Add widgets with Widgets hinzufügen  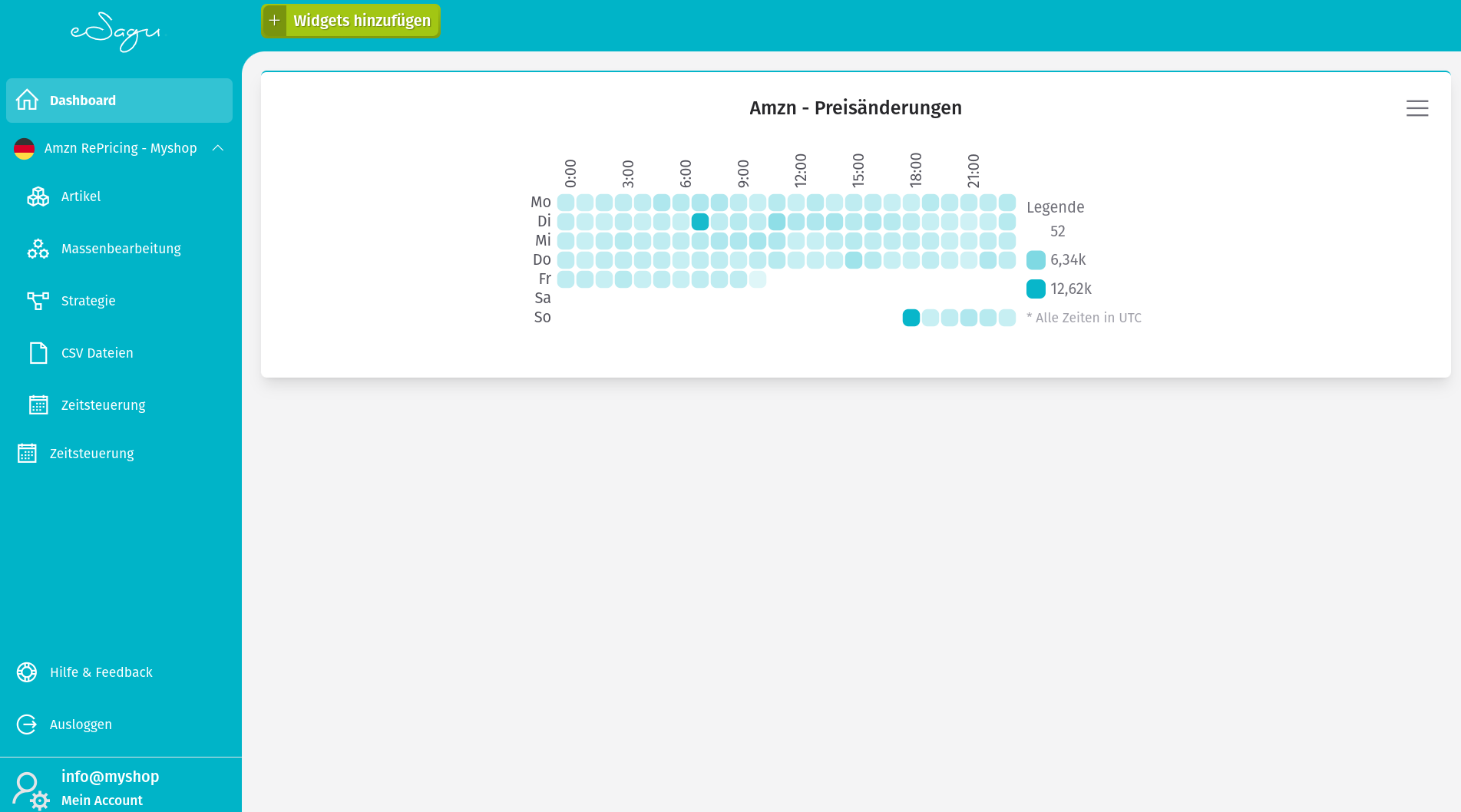tap(351, 21)
